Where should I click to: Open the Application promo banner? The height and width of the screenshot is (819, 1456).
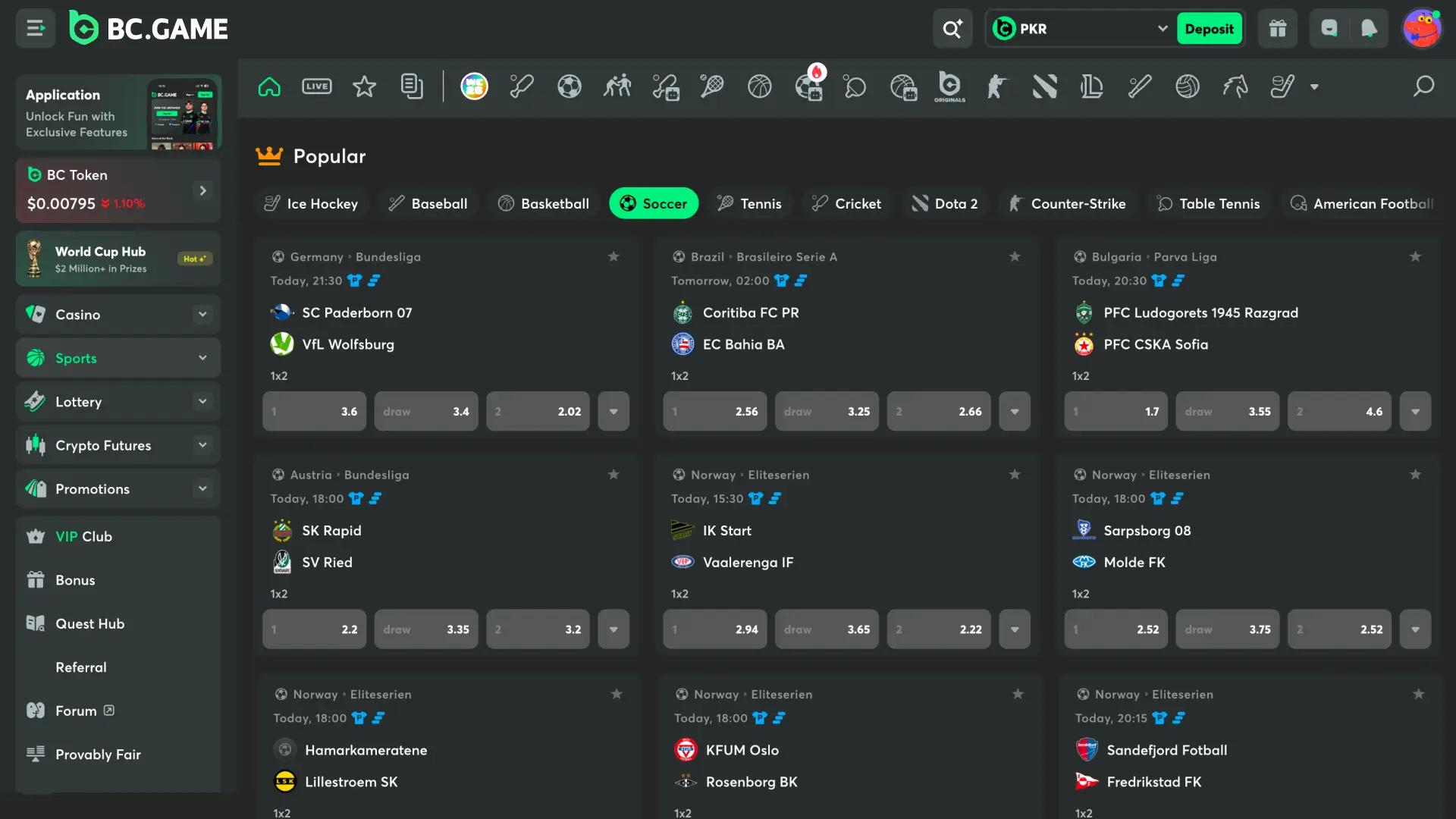tap(118, 111)
